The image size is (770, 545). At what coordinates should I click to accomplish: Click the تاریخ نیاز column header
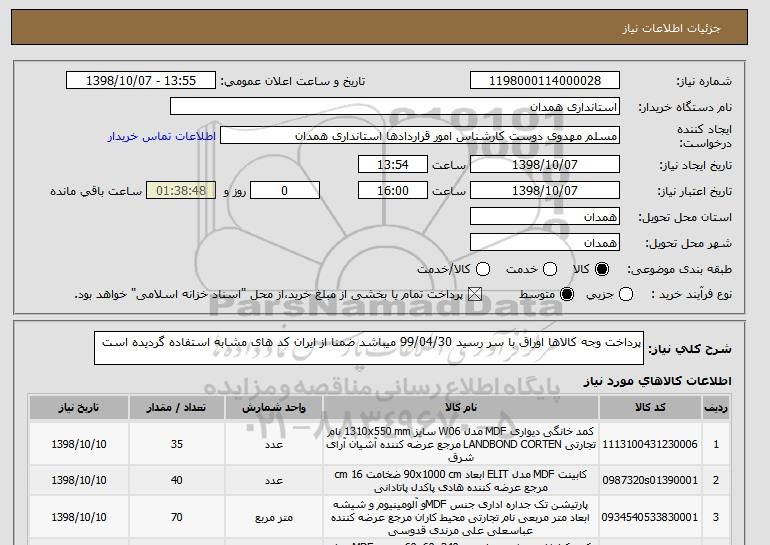point(79,408)
